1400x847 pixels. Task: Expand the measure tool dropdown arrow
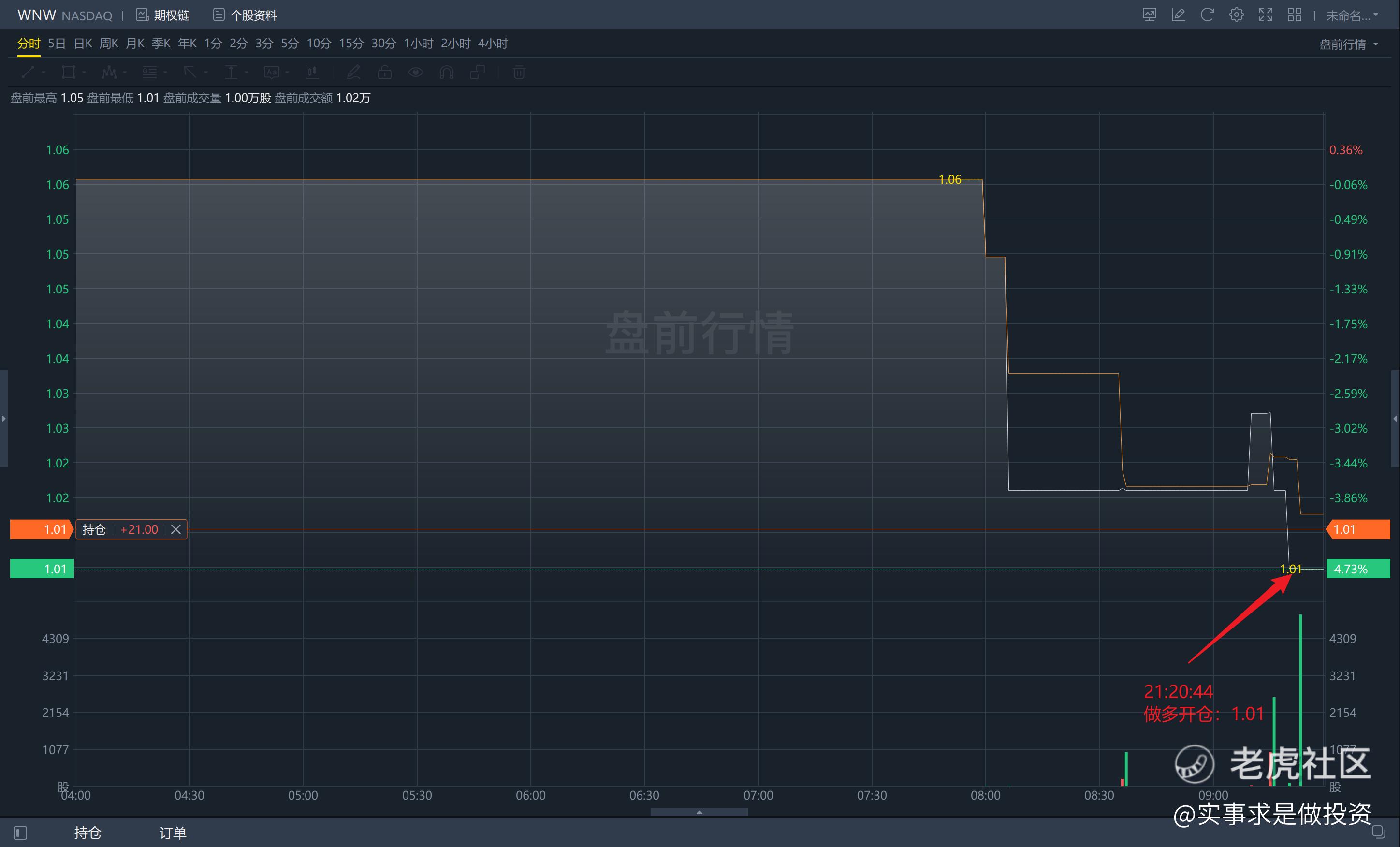[x=246, y=73]
